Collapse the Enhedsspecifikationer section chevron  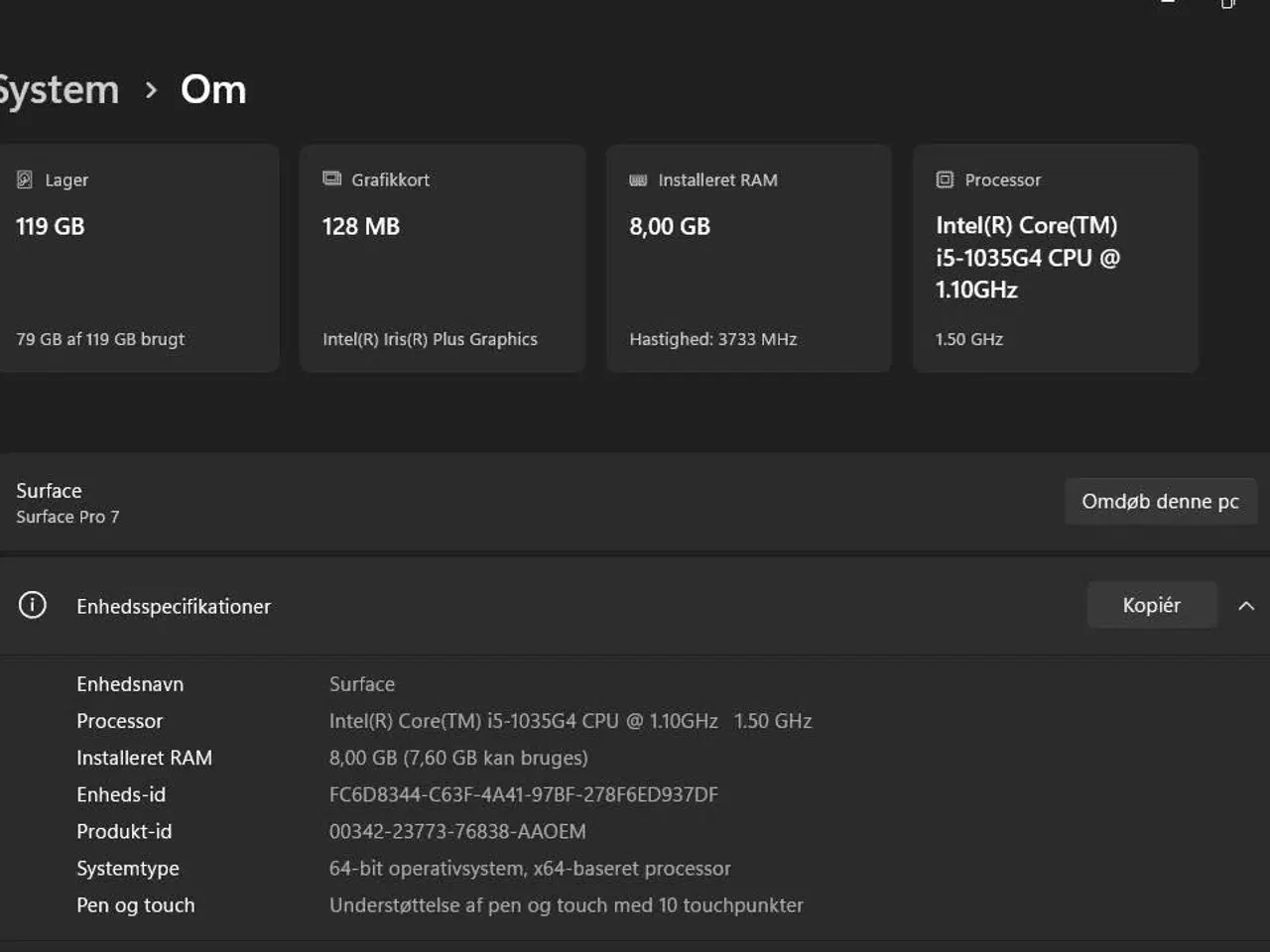1246,605
